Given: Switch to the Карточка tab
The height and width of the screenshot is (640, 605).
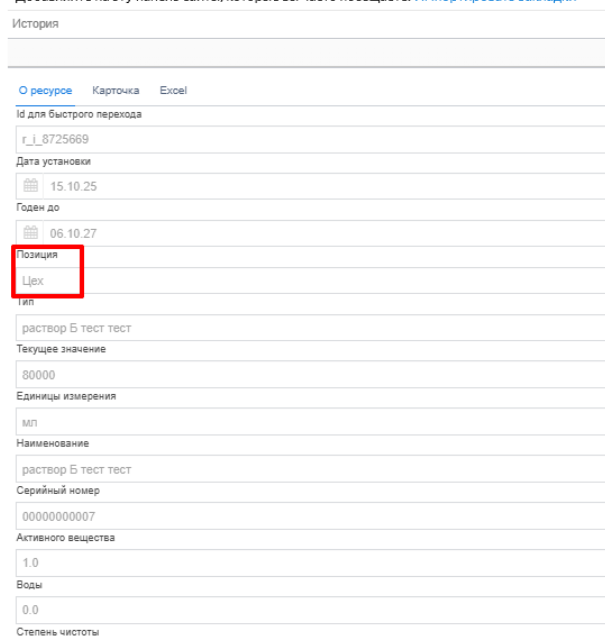Looking at the screenshot, I should [x=116, y=90].
